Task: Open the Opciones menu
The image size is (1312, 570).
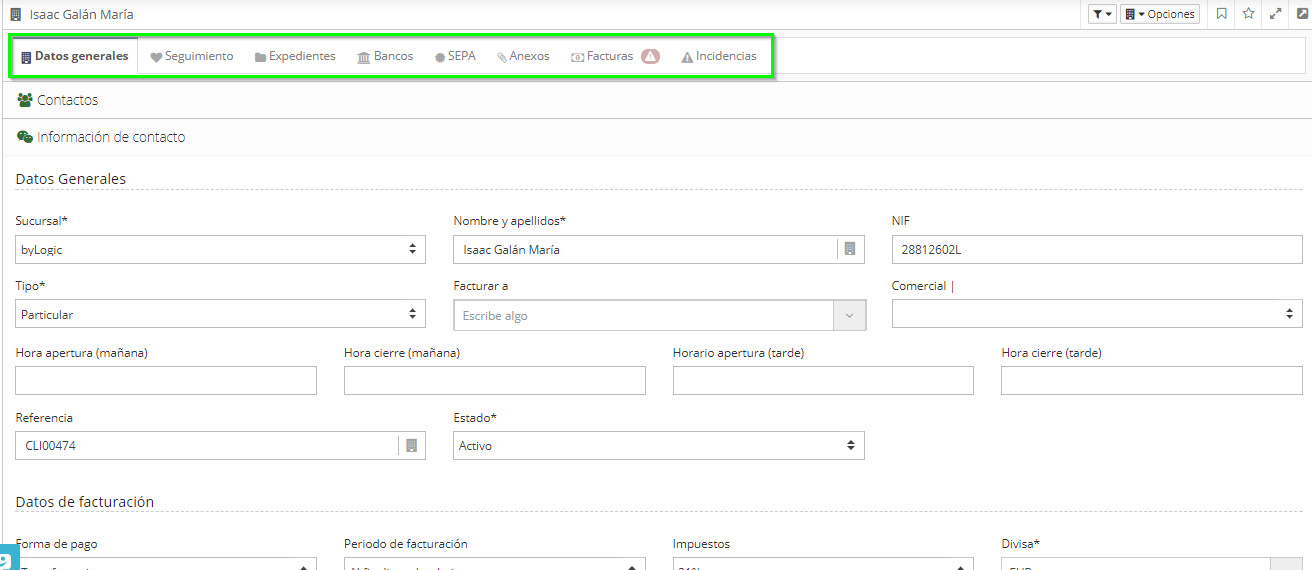Action: 1159,14
